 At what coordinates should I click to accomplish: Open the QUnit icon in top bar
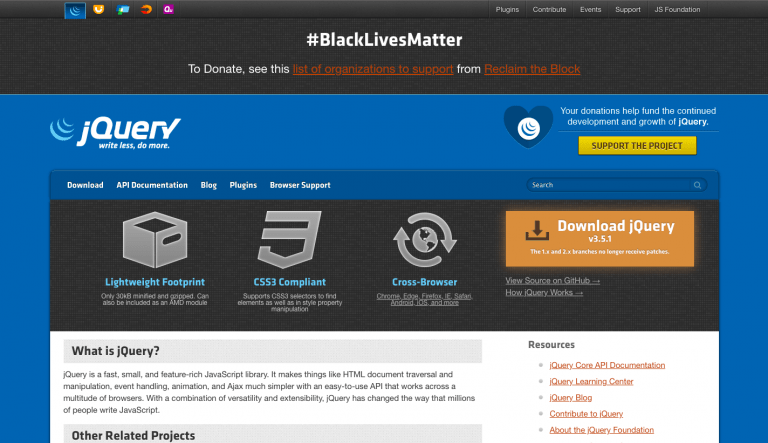pyautogui.click(x=168, y=9)
